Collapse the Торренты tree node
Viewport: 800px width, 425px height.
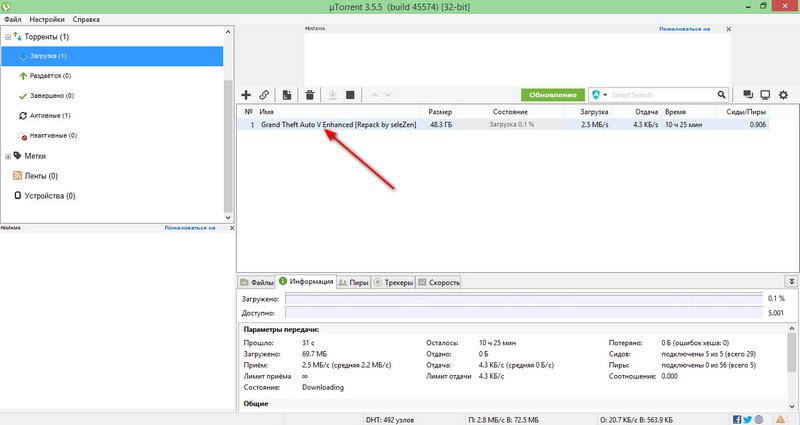point(8,37)
